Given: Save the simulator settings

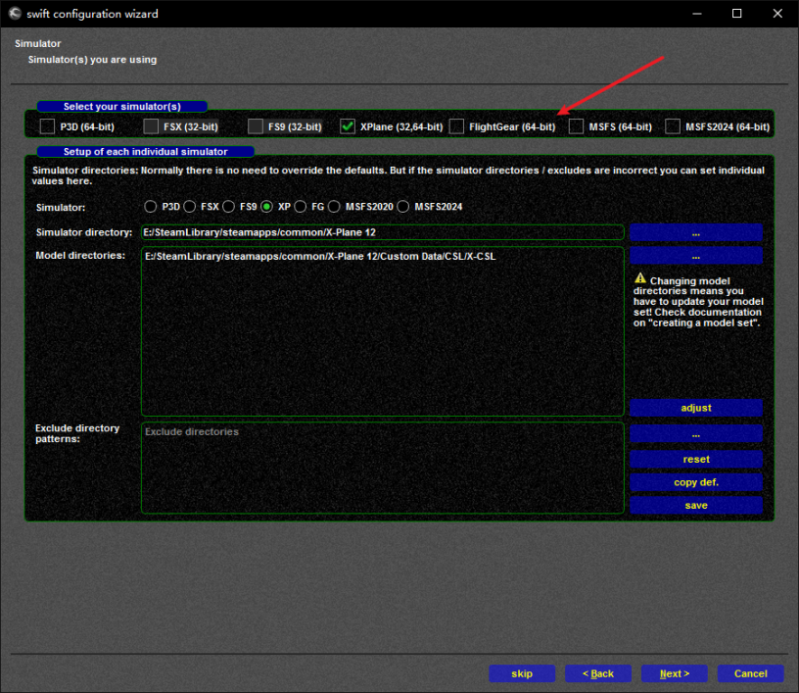Looking at the screenshot, I should pos(695,505).
